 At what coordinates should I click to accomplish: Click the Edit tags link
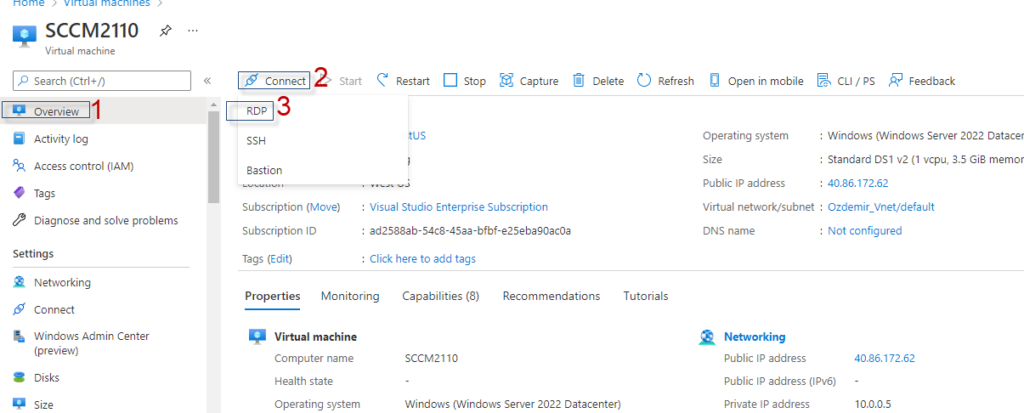click(x=279, y=259)
